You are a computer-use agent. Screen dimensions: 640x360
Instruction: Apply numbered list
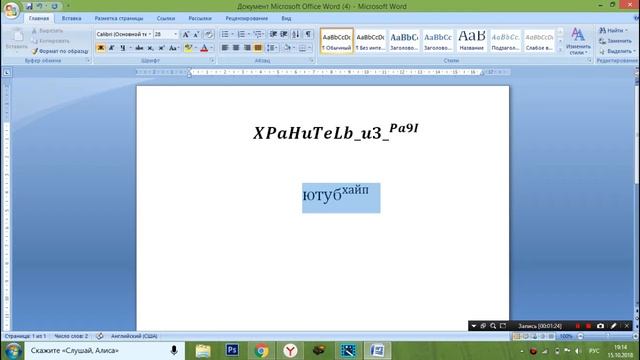click(x=242, y=35)
